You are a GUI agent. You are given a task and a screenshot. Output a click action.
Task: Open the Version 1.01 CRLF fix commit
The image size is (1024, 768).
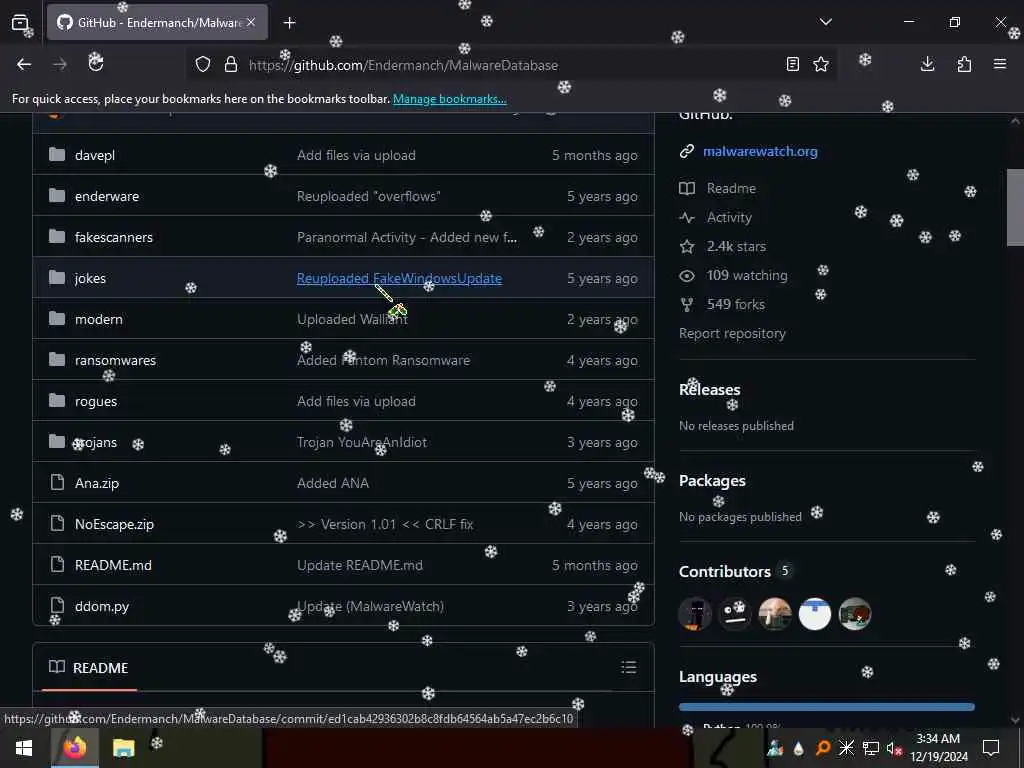[385, 524]
